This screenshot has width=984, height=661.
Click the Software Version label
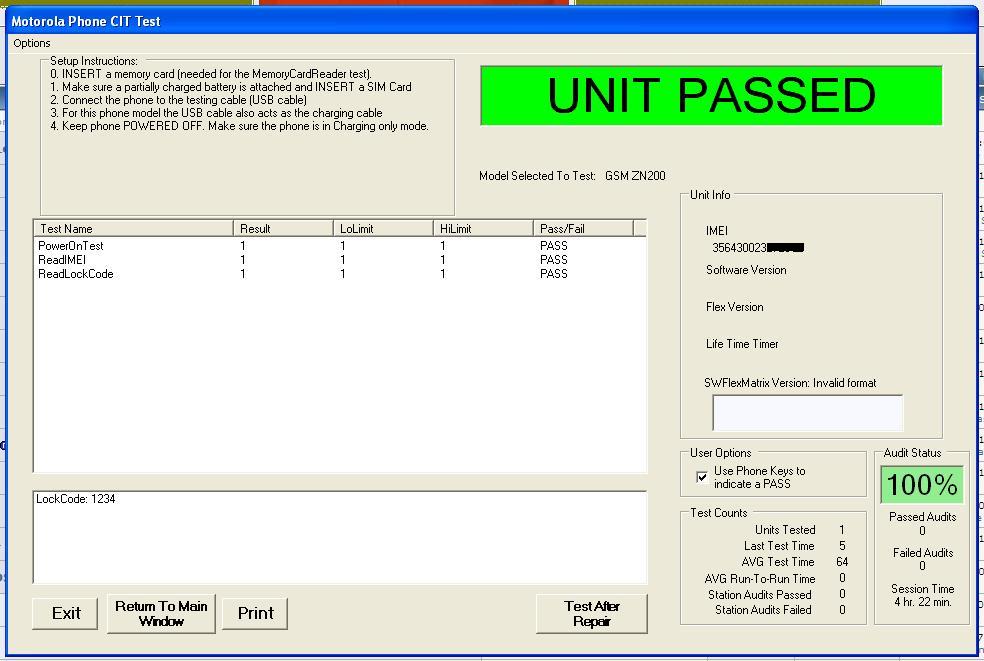click(746, 270)
